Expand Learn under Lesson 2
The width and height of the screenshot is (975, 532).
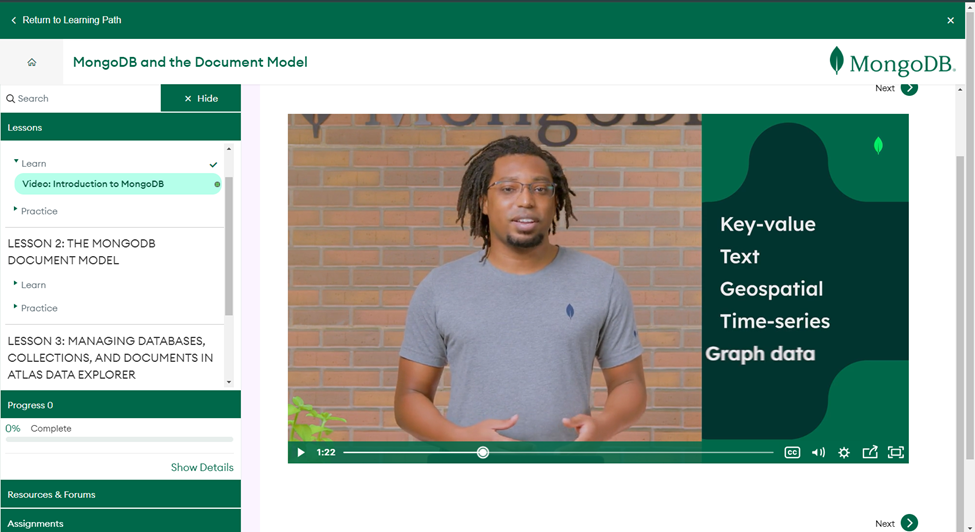pyautogui.click(x=33, y=285)
